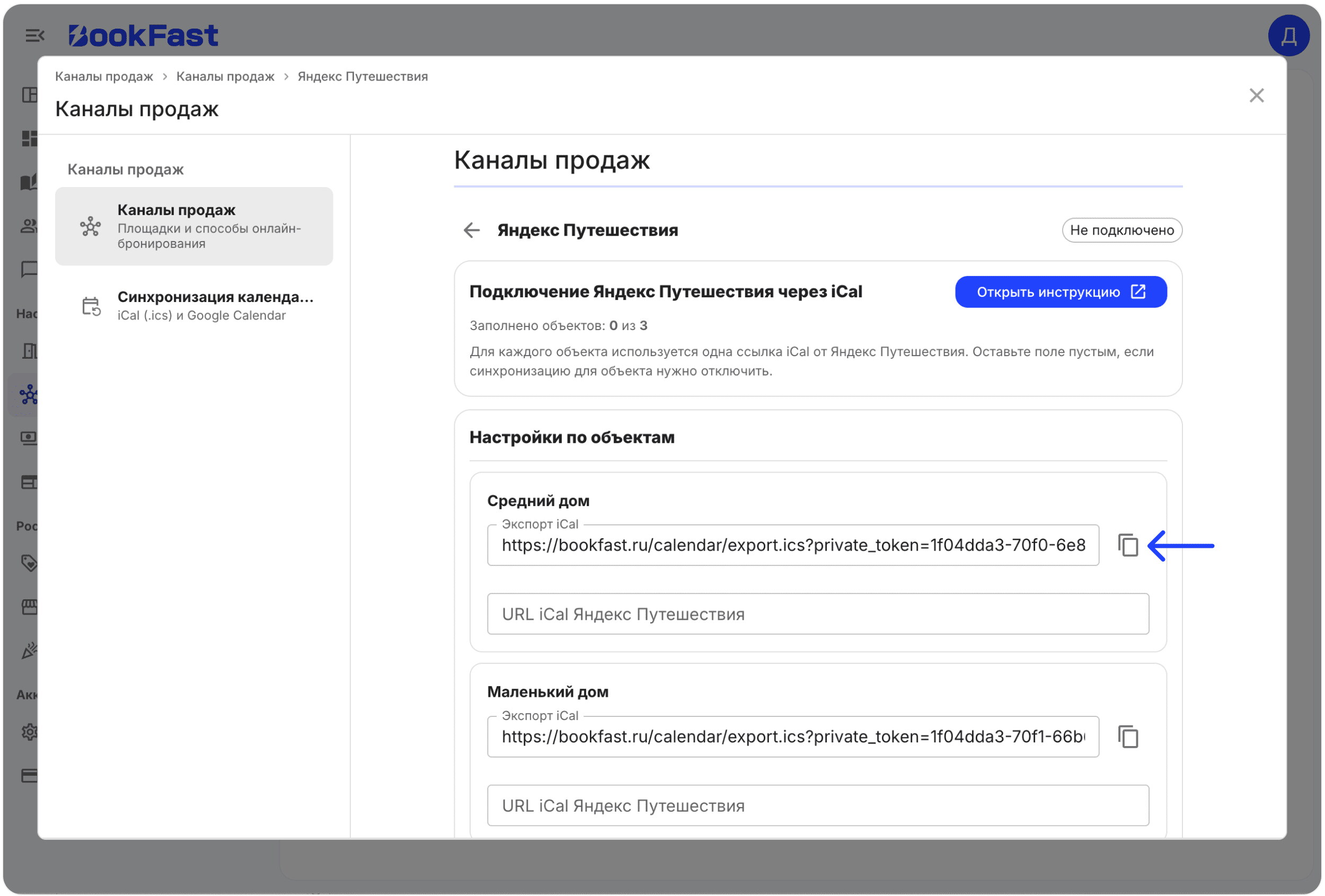Focus Маленький дом Экспорт iCal field
Image resolution: width=1325 pixels, height=896 pixels.
click(793, 737)
